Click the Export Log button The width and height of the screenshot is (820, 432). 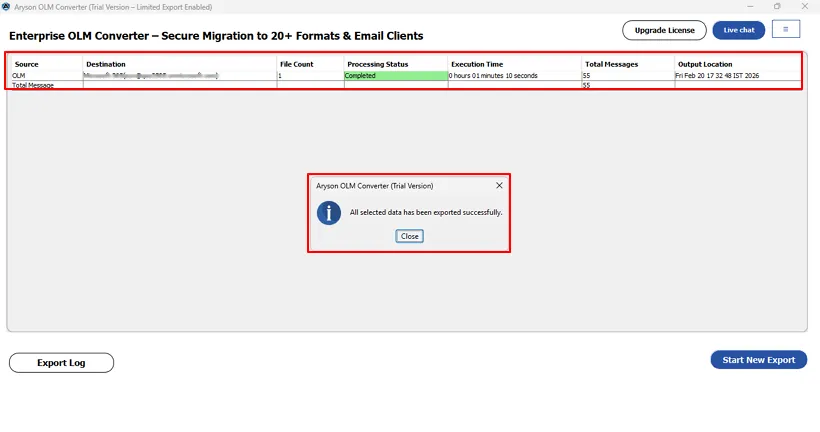coord(61,363)
